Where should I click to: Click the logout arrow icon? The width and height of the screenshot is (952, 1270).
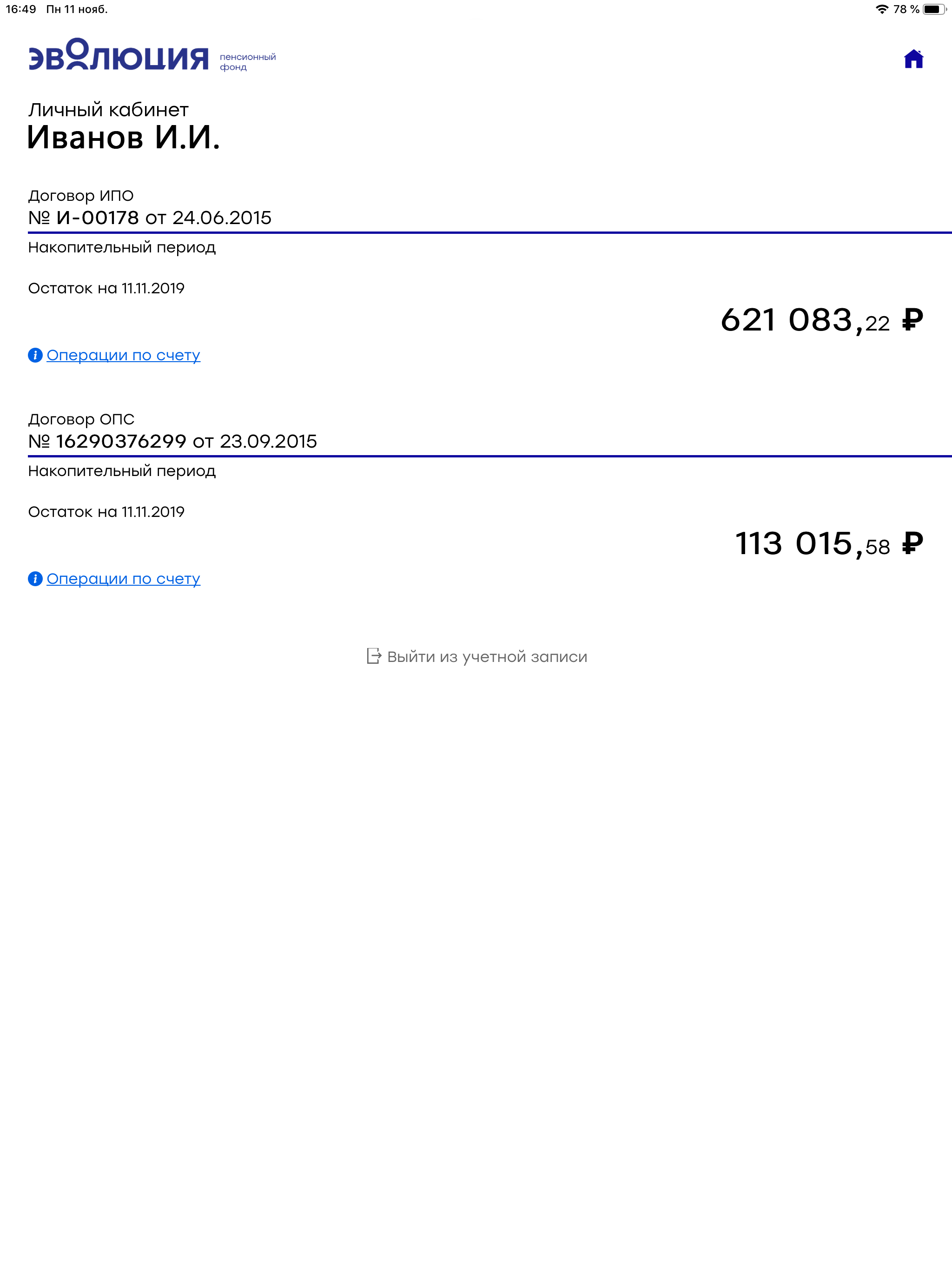pos(374,656)
